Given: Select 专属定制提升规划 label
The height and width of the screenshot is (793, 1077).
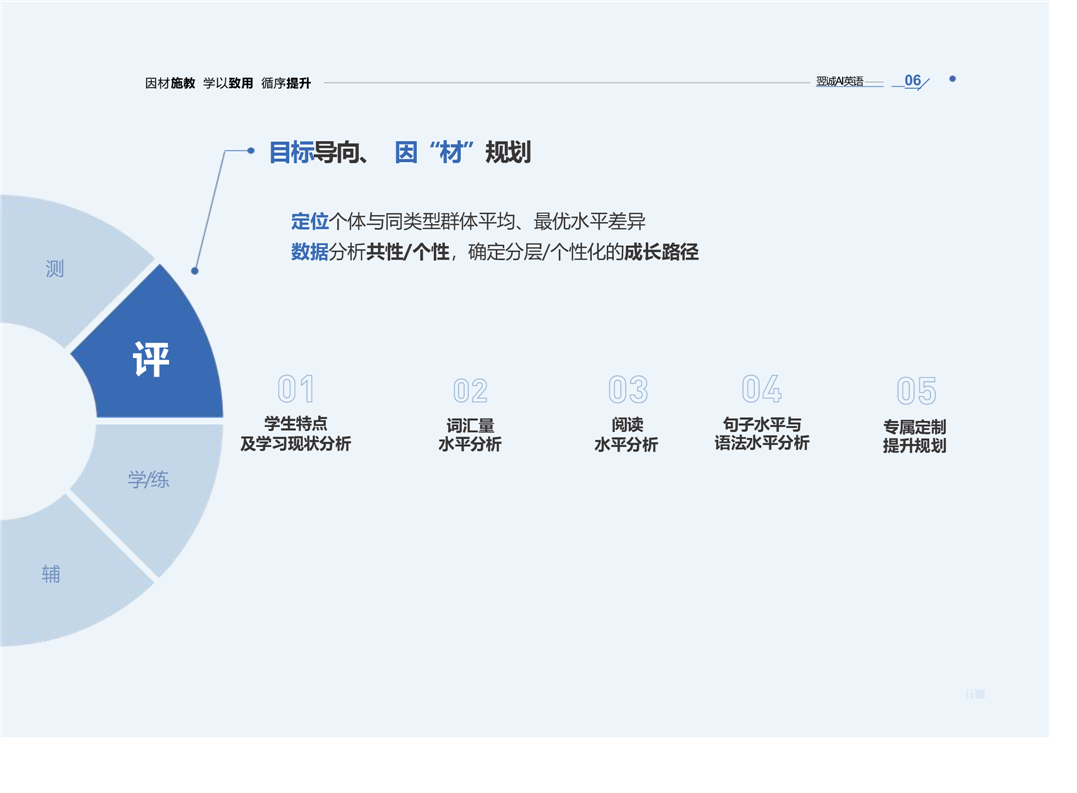Looking at the screenshot, I should coord(914,436).
